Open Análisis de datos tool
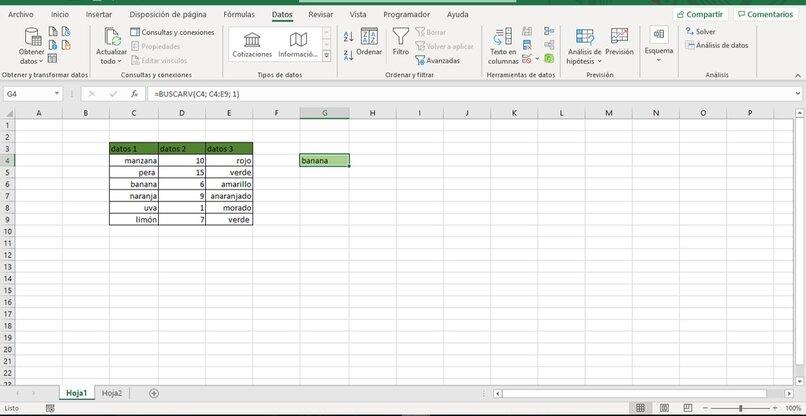 click(717, 45)
